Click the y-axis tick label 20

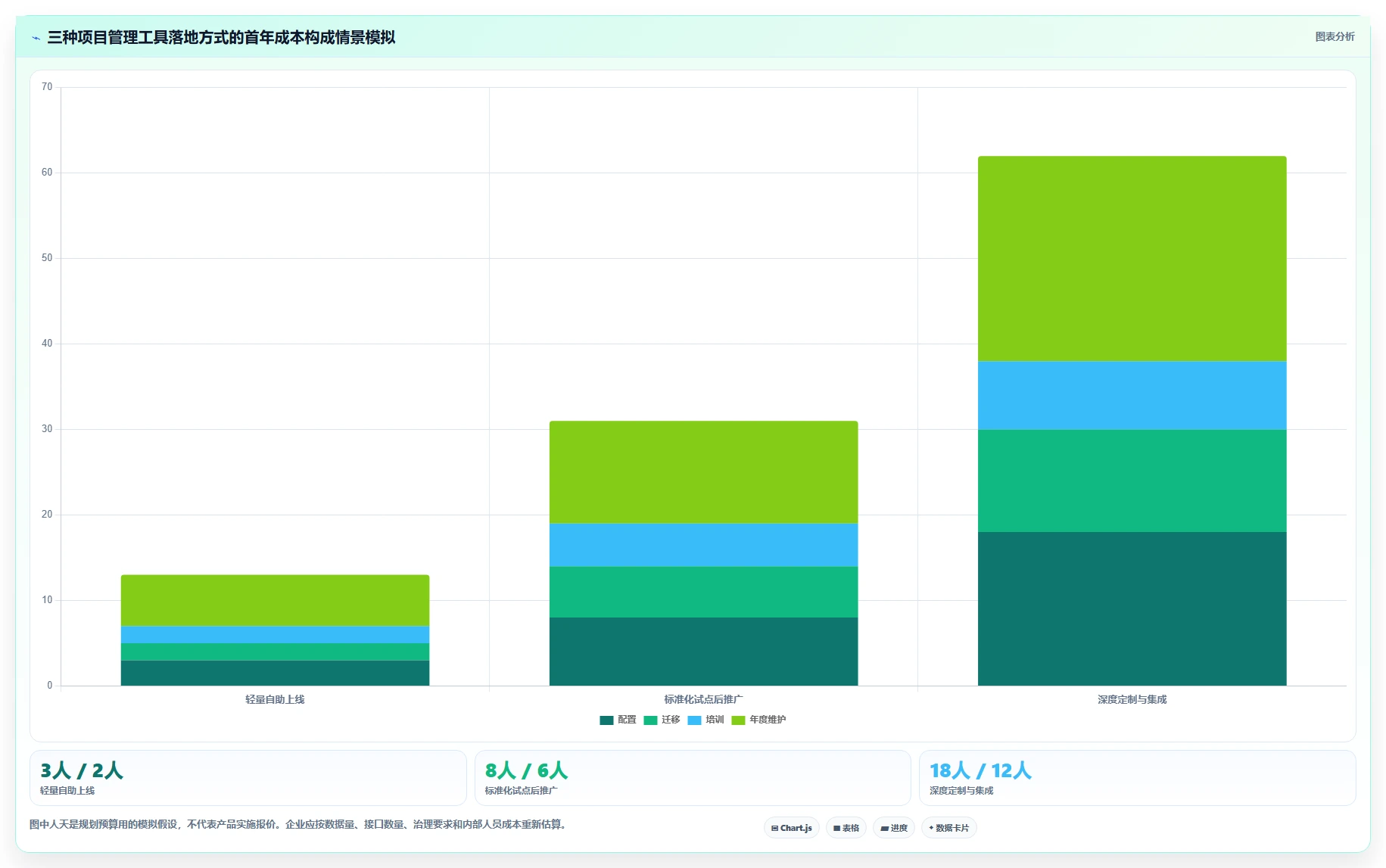coord(47,515)
